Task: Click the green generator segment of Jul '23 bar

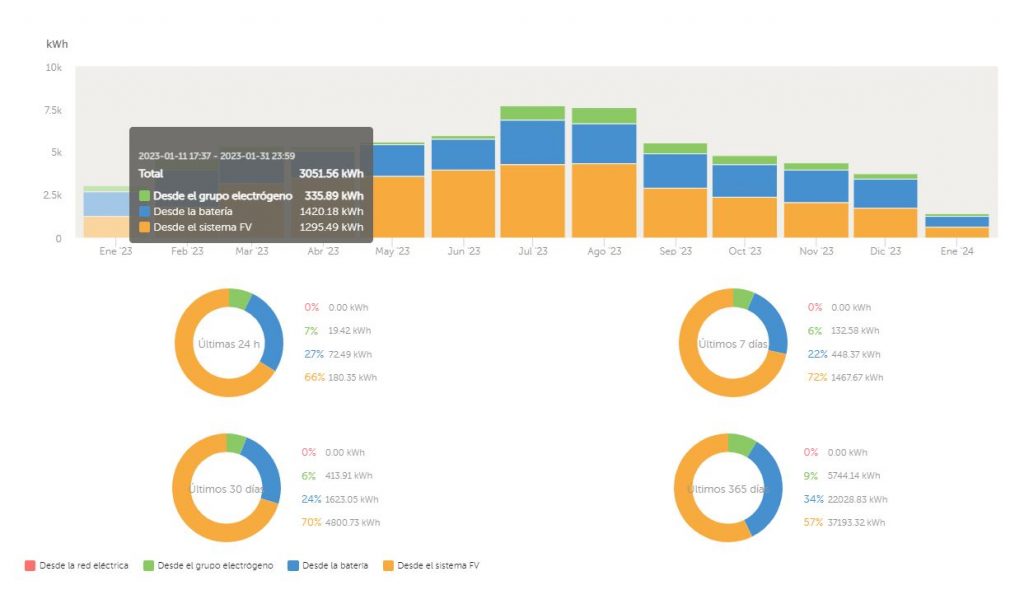Action: (532, 113)
